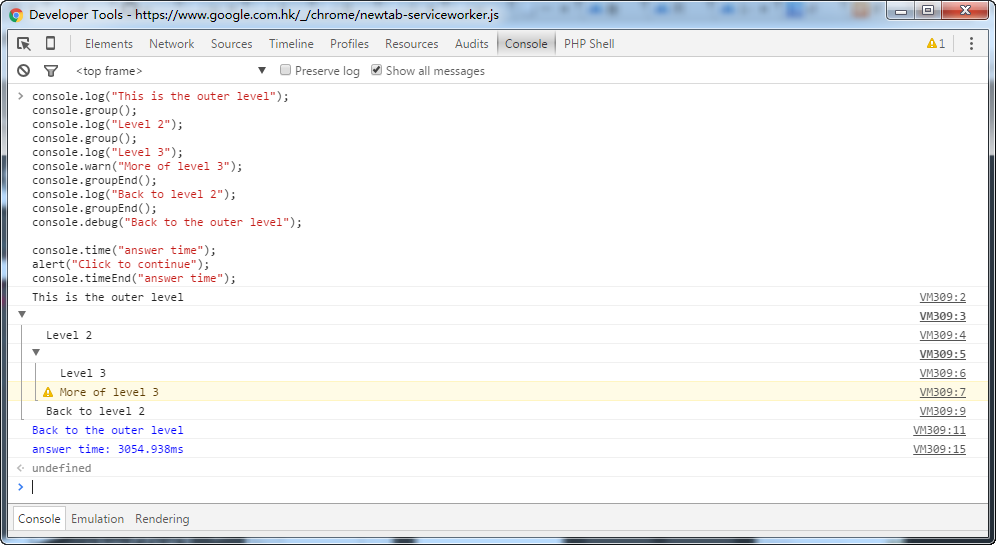Uncheck Show all messages checkbox
996x545 pixels.
click(x=376, y=70)
